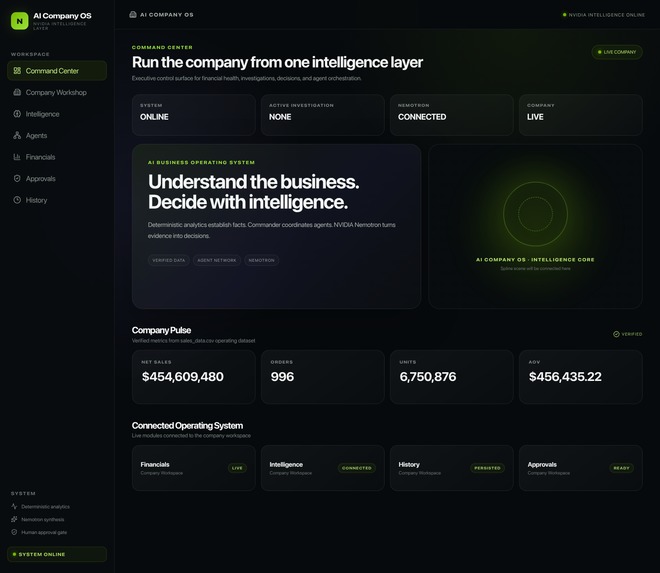Click the Nemotron synthesis text
The height and width of the screenshot is (573, 660).
point(43,519)
